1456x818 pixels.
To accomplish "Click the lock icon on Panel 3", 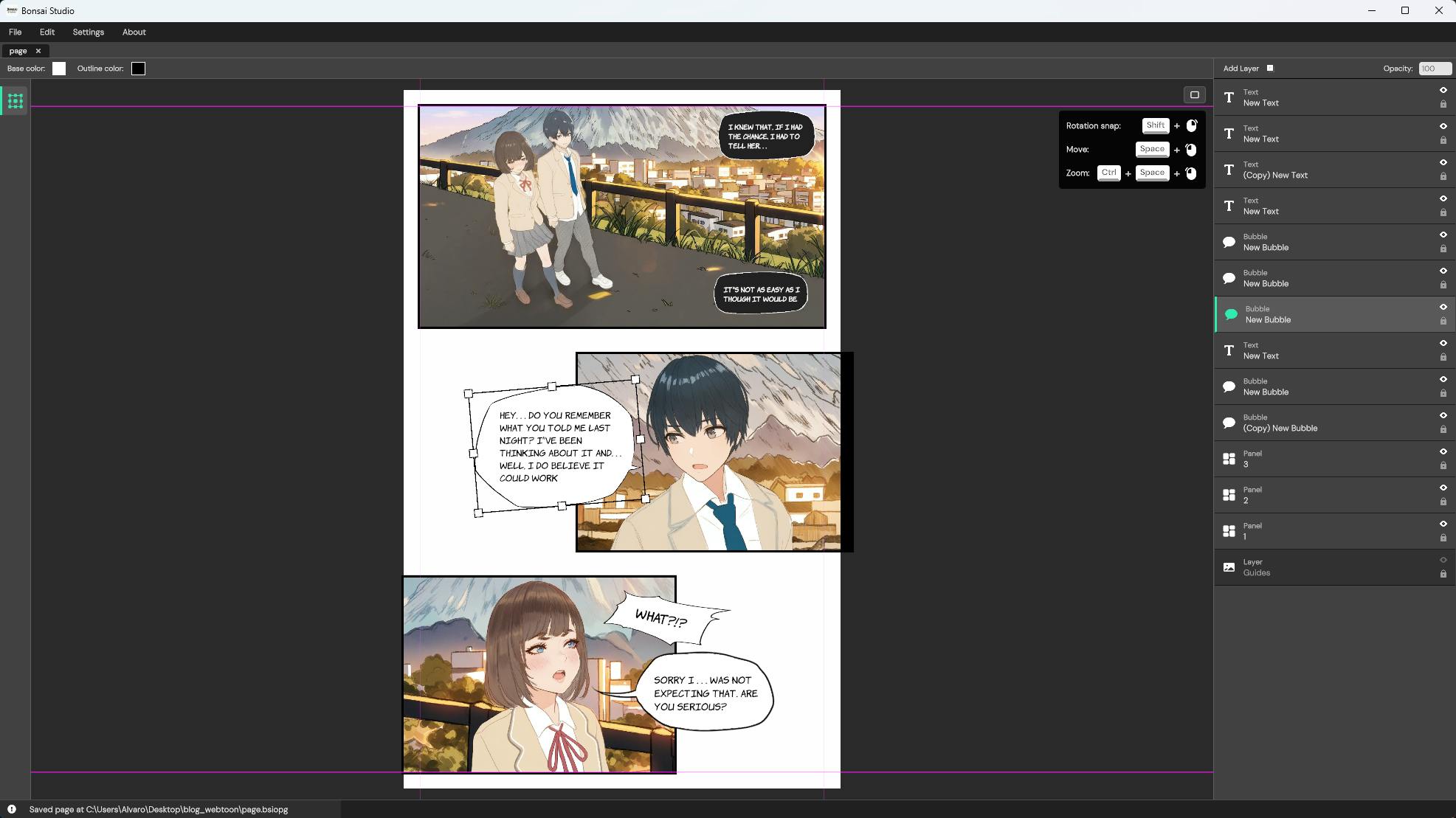I will click(x=1443, y=465).
